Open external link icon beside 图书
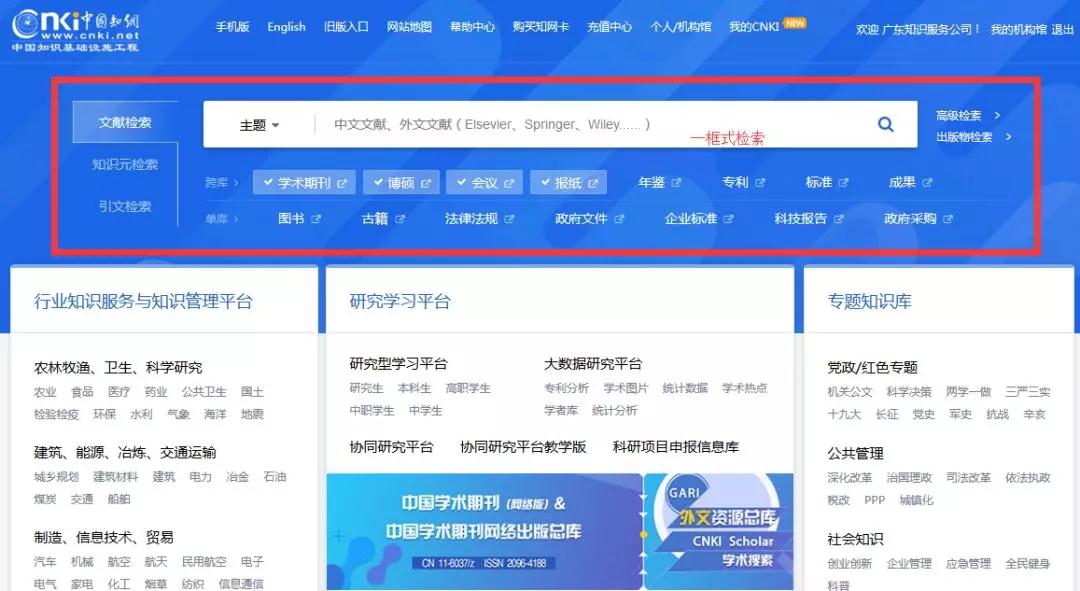 (317, 219)
